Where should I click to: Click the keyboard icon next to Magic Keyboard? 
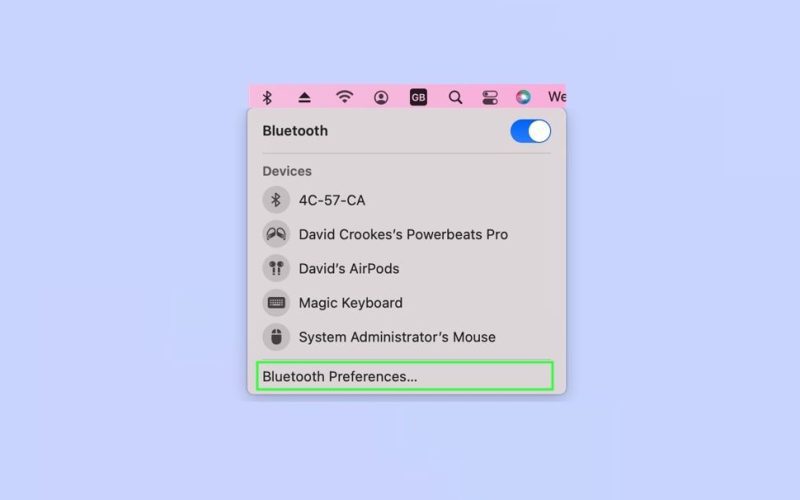click(x=276, y=303)
